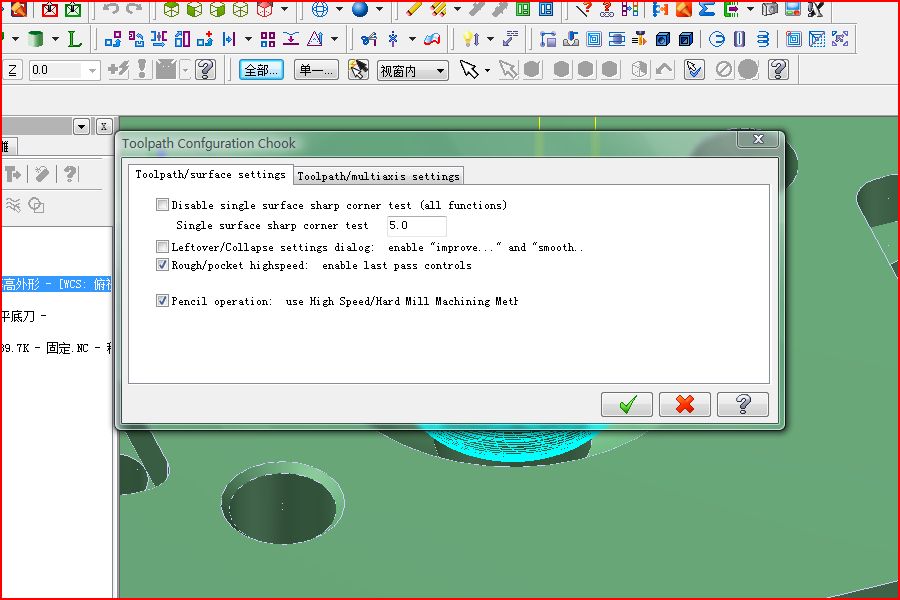Screen dimensions: 900x600
Task: Open dropdown next to wireframe globe
Action: pyautogui.click(x=339, y=9)
